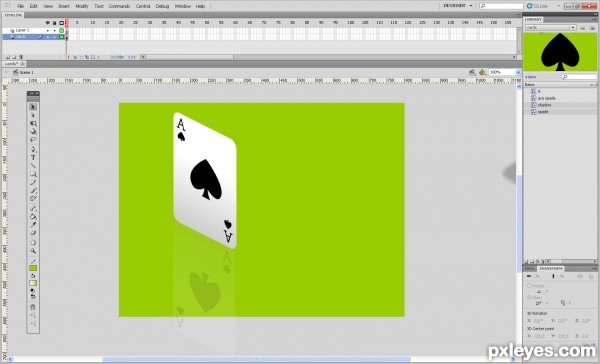Open the DESIGNER workspace dropdown
This screenshot has width=600, height=364.
click(x=458, y=6)
